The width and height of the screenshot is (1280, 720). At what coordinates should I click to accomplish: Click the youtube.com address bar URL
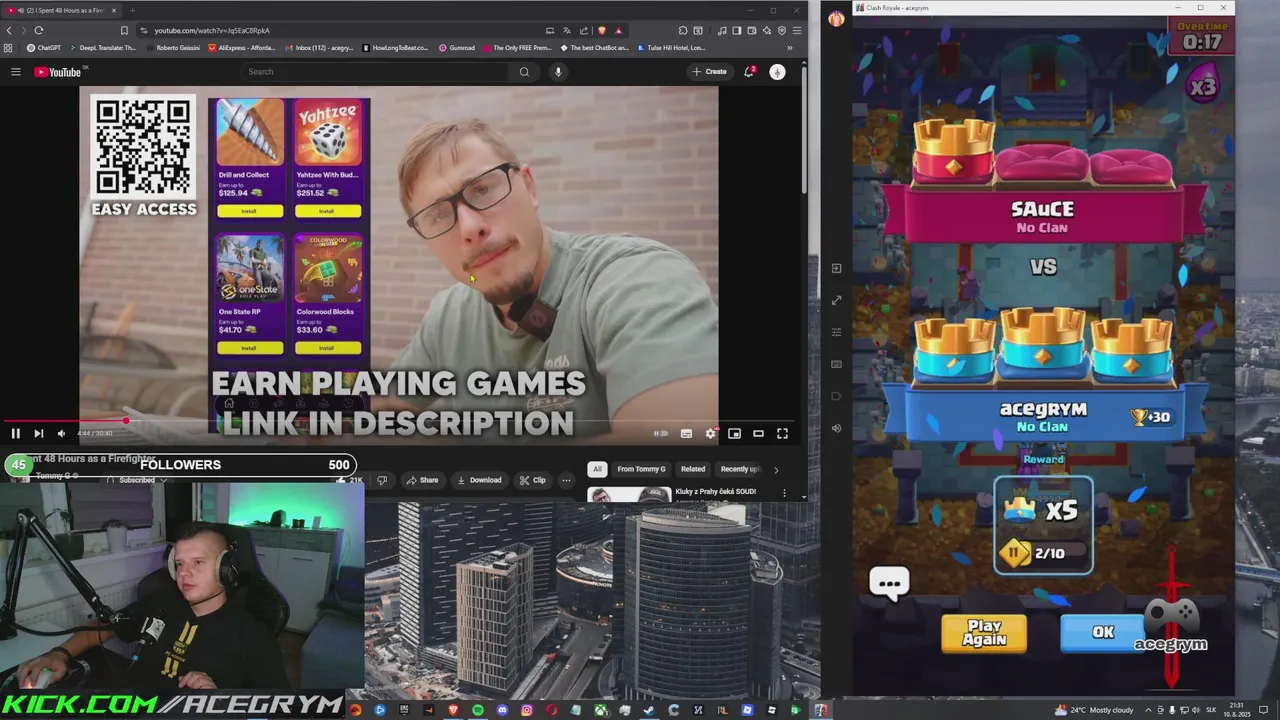point(212,31)
